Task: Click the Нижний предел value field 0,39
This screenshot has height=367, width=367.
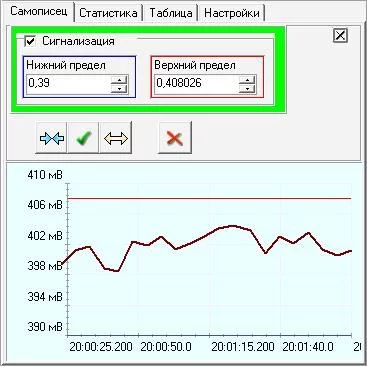Action: pos(68,83)
